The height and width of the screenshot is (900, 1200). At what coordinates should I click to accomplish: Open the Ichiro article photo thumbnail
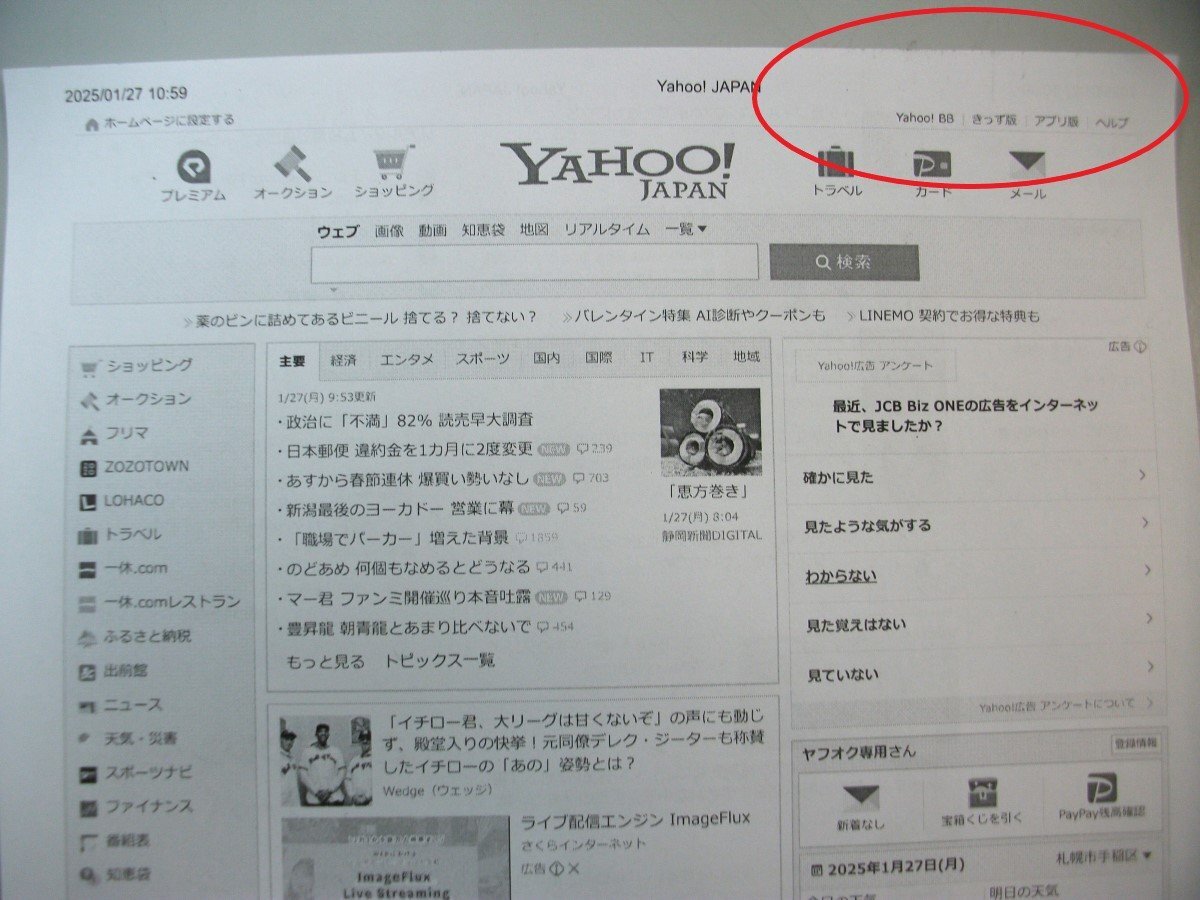325,761
